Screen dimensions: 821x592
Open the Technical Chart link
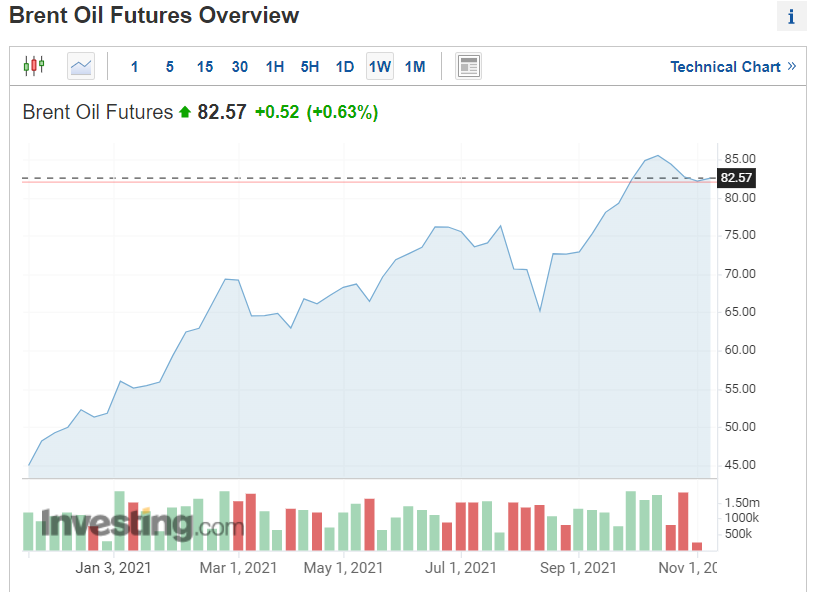(x=725, y=67)
